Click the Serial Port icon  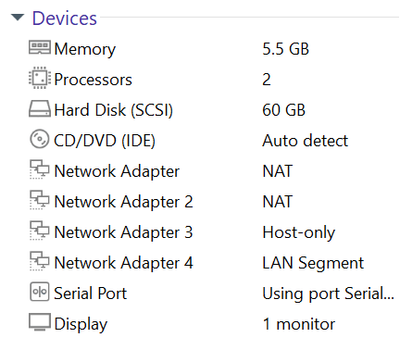click(40, 292)
